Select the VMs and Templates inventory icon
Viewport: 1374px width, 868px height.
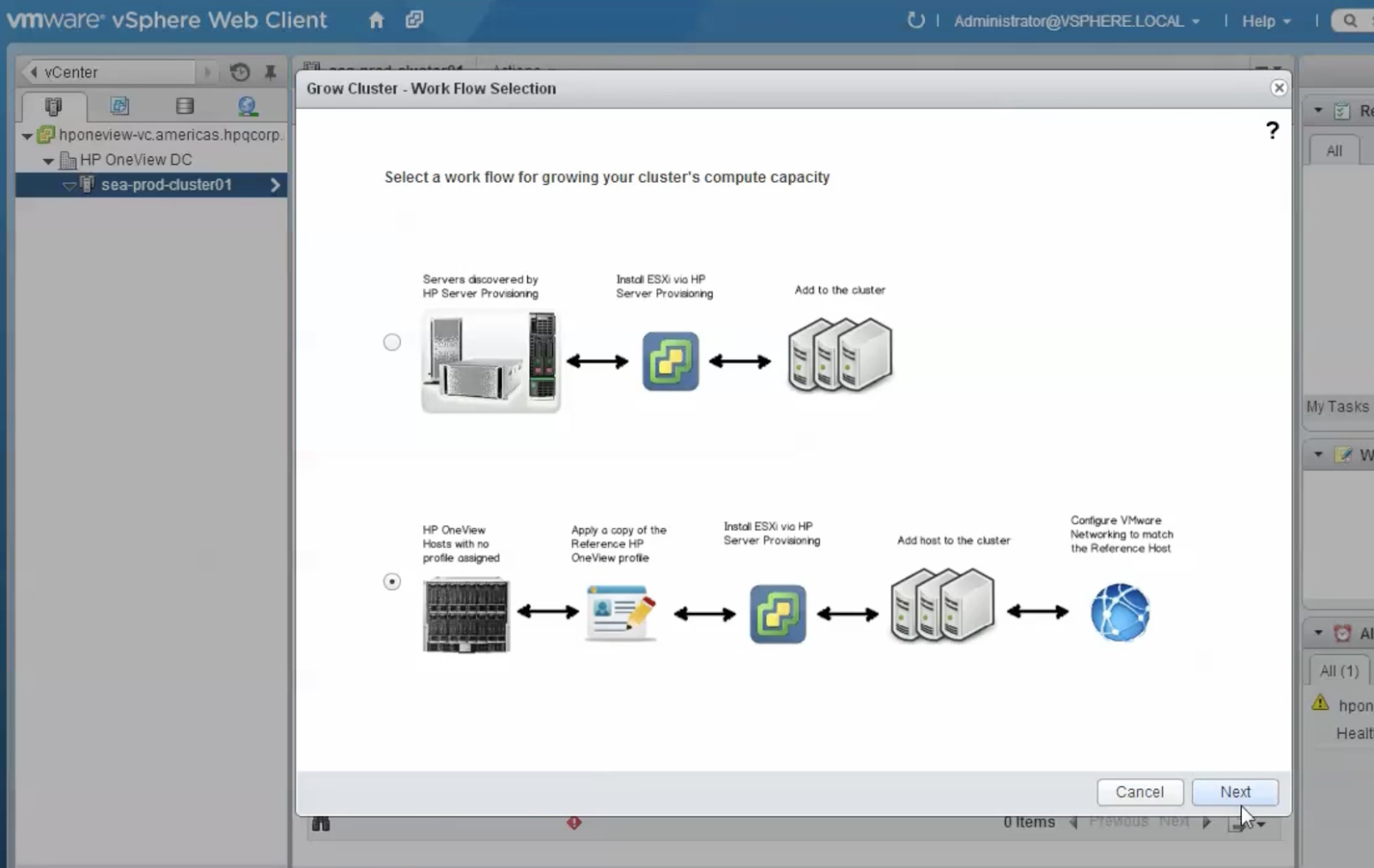(x=119, y=106)
